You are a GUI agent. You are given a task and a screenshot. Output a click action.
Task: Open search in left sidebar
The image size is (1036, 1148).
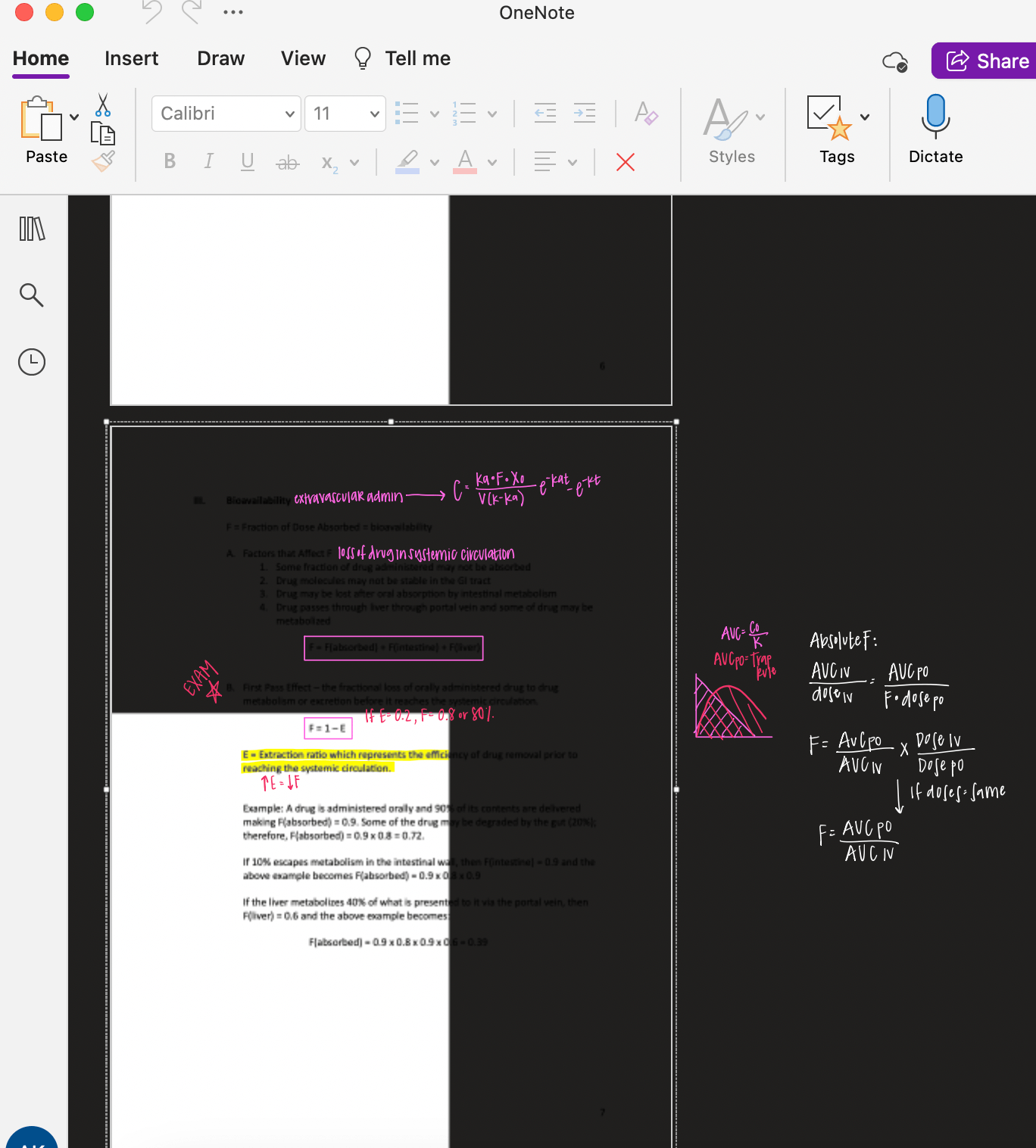[32, 295]
